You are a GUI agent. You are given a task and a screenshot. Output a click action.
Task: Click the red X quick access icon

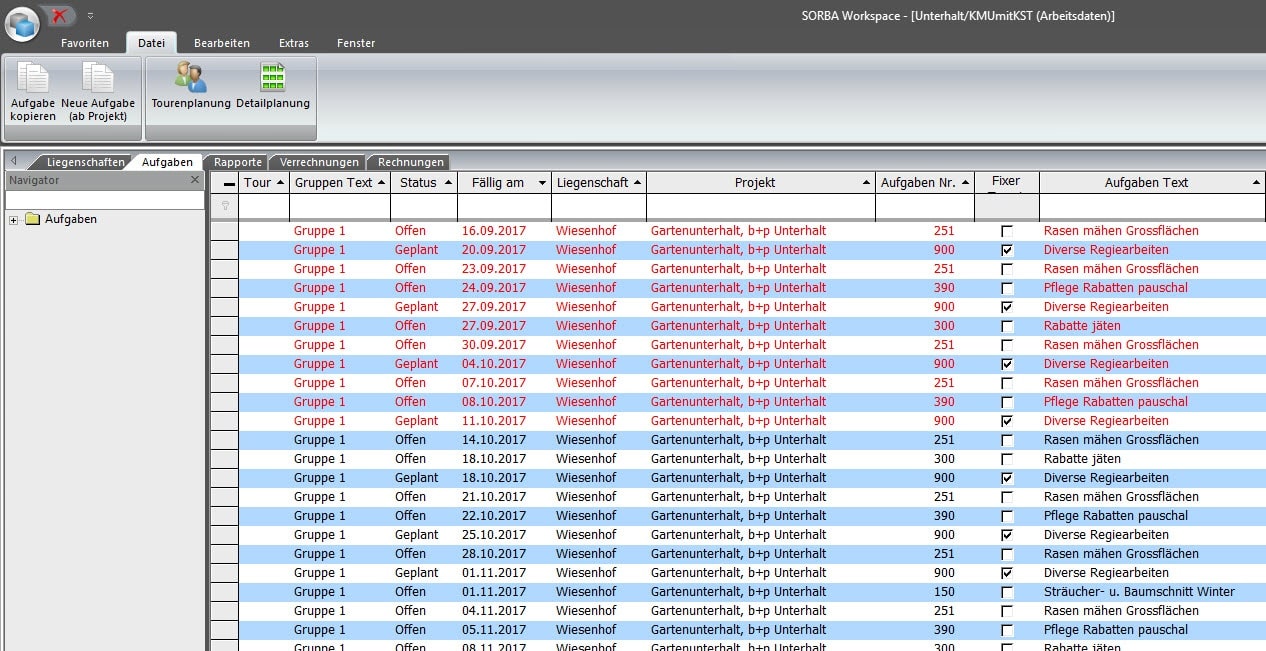[60, 15]
